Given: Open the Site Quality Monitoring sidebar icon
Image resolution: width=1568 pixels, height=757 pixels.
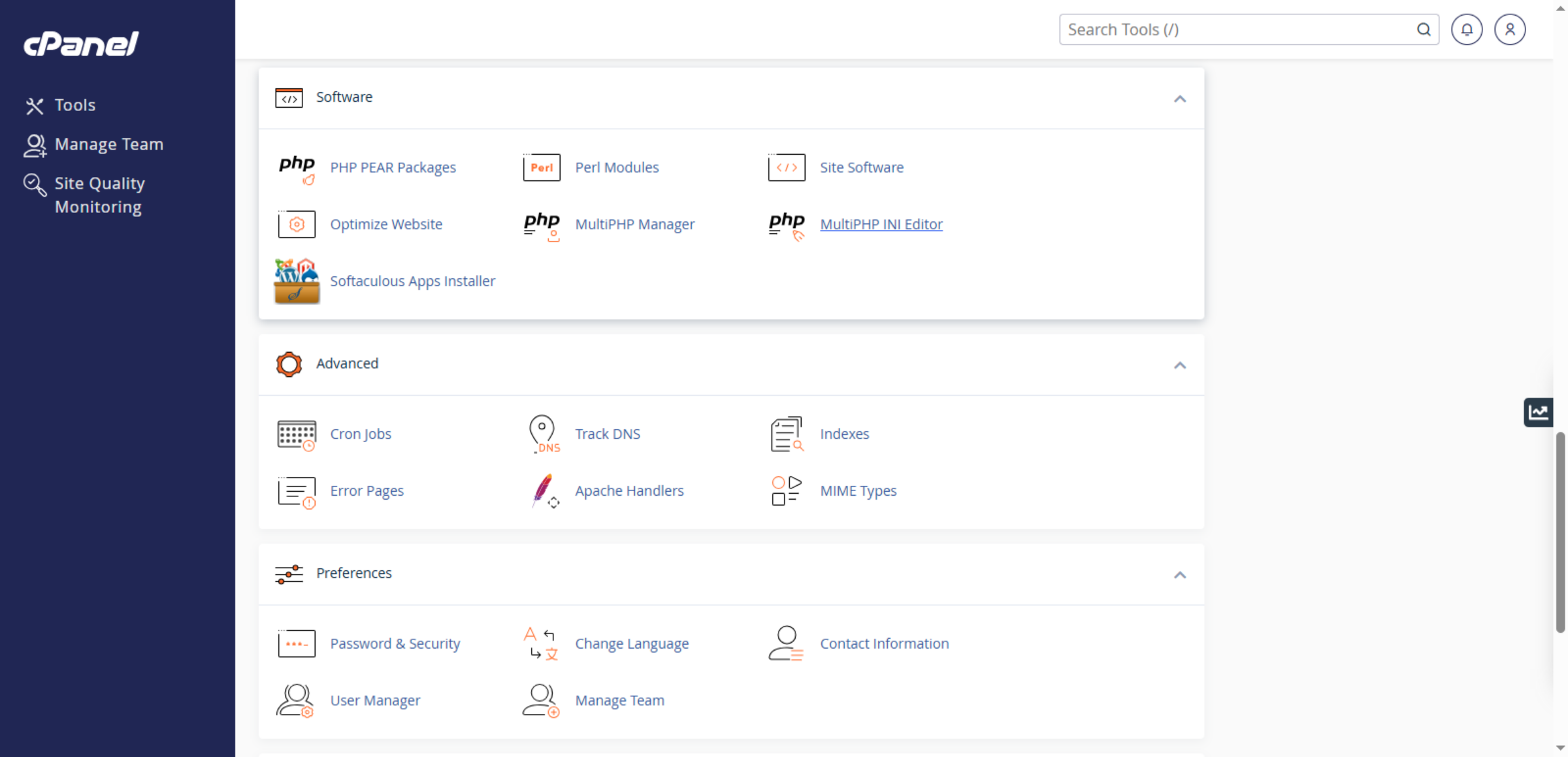Looking at the screenshot, I should click(x=35, y=185).
